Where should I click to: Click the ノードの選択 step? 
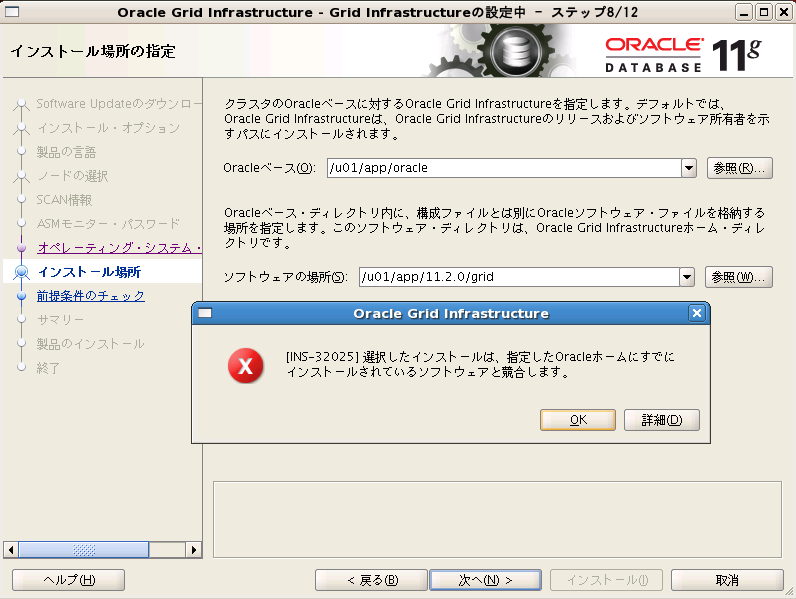coord(73,176)
